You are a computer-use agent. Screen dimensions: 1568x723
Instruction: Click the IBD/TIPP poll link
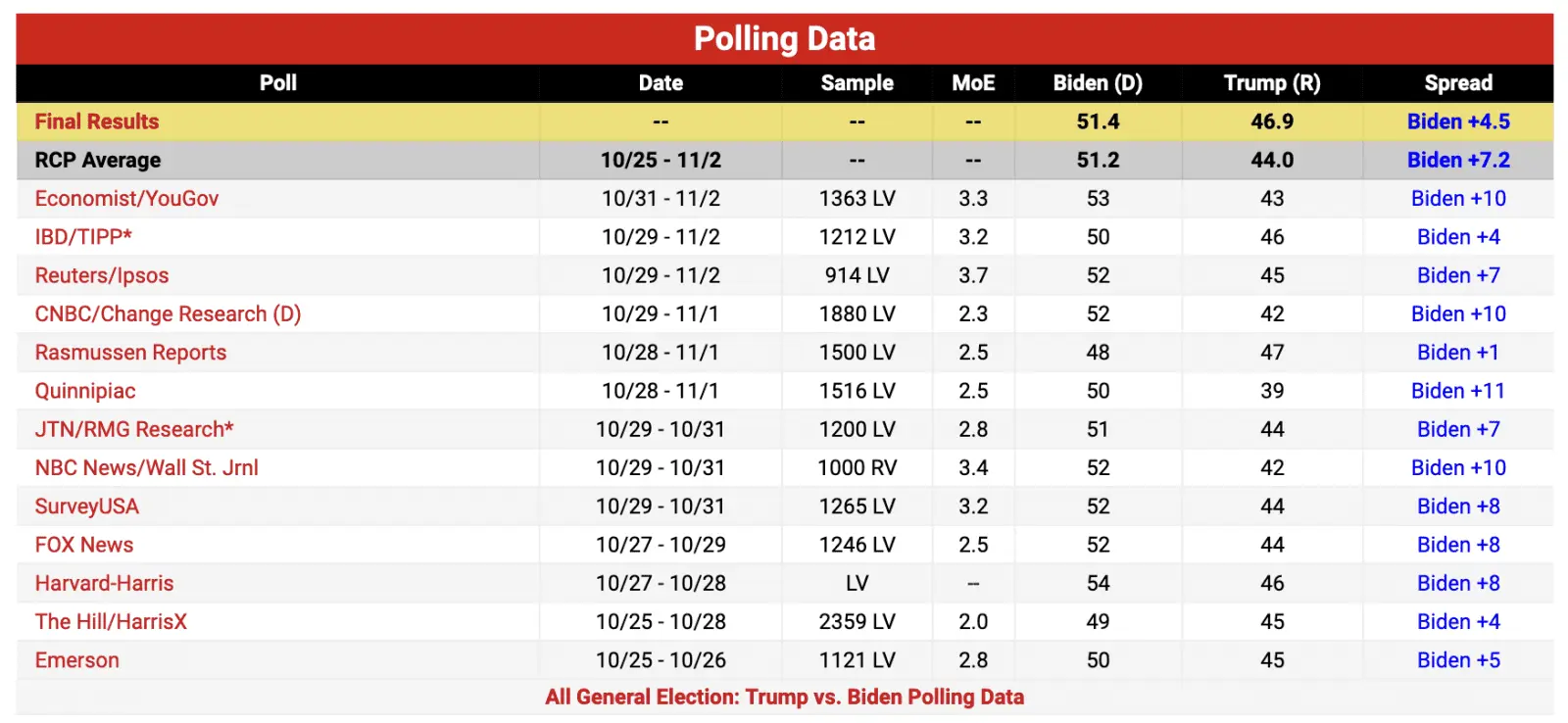click(83, 237)
